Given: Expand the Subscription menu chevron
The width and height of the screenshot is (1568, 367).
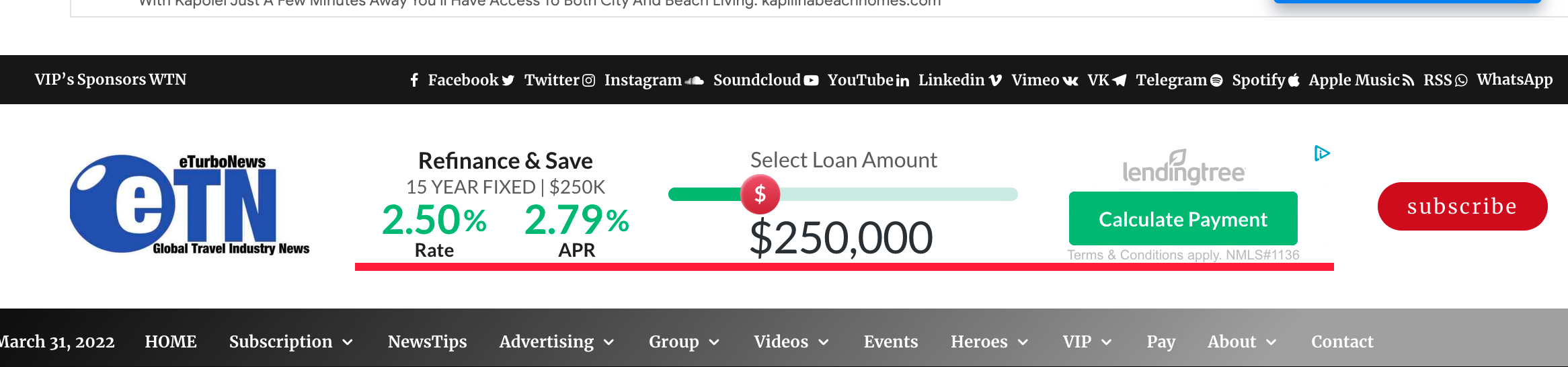Looking at the screenshot, I should (x=348, y=342).
